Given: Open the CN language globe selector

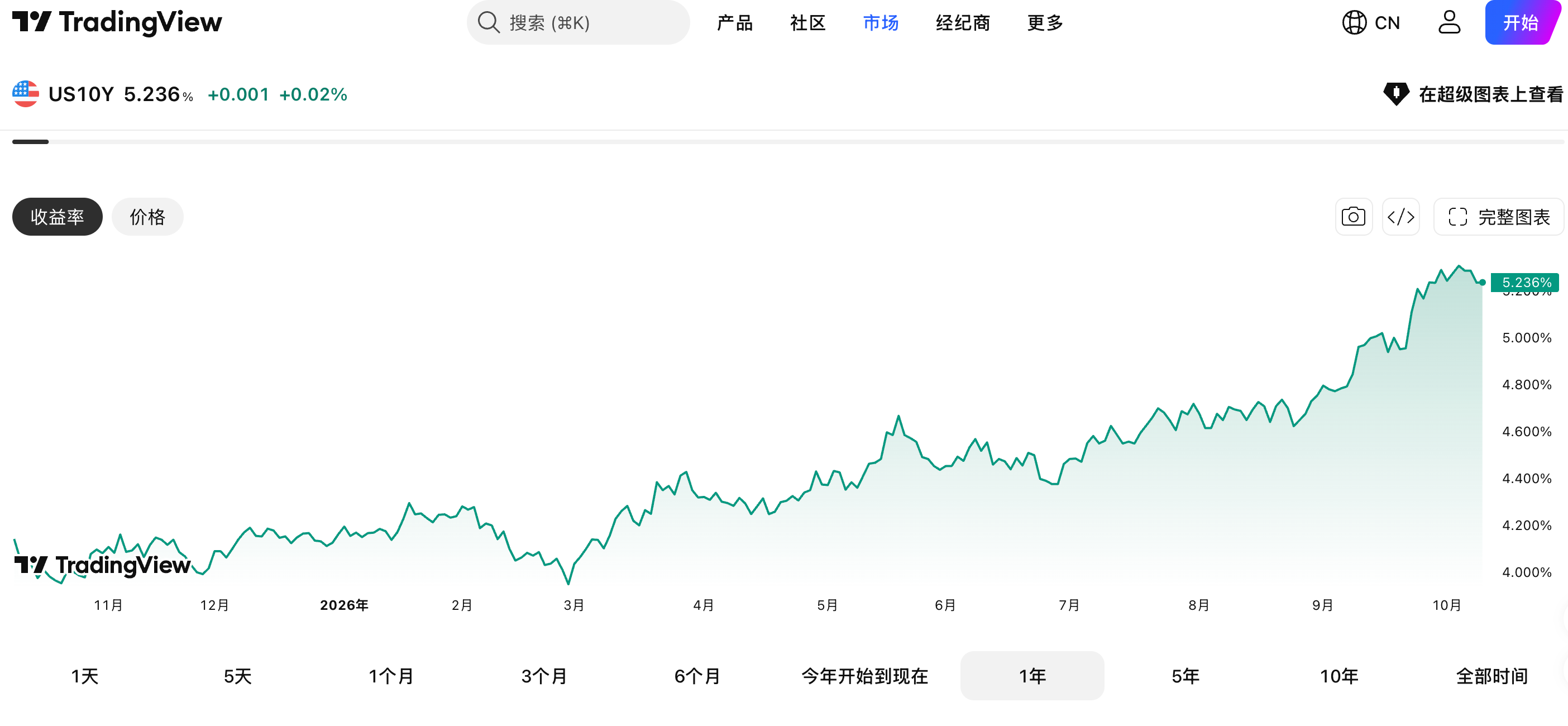Looking at the screenshot, I should 1371,22.
